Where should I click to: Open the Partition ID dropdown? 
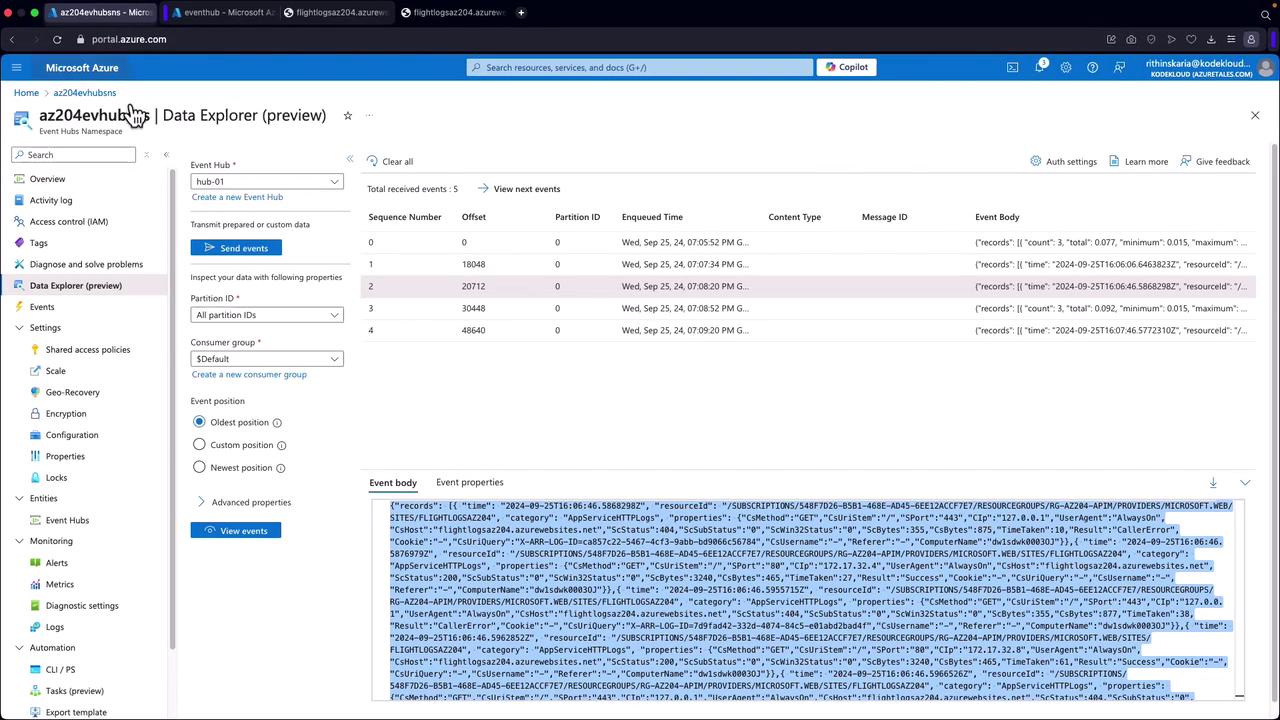(267, 315)
